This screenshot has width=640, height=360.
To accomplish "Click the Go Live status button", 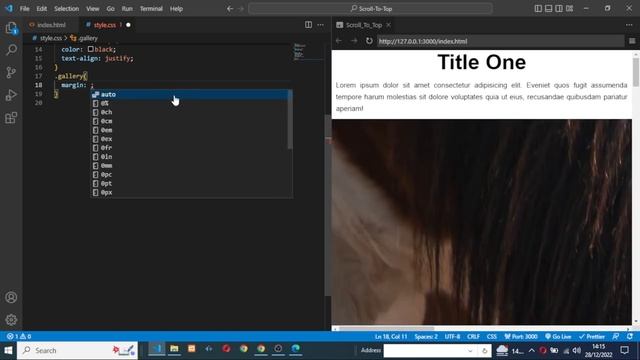I will (x=558, y=336).
